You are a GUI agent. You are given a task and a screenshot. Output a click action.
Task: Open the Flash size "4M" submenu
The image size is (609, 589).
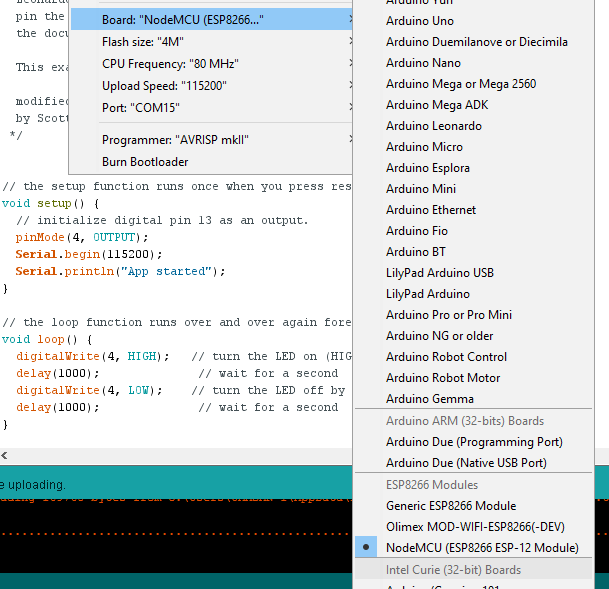click(212, 42)
